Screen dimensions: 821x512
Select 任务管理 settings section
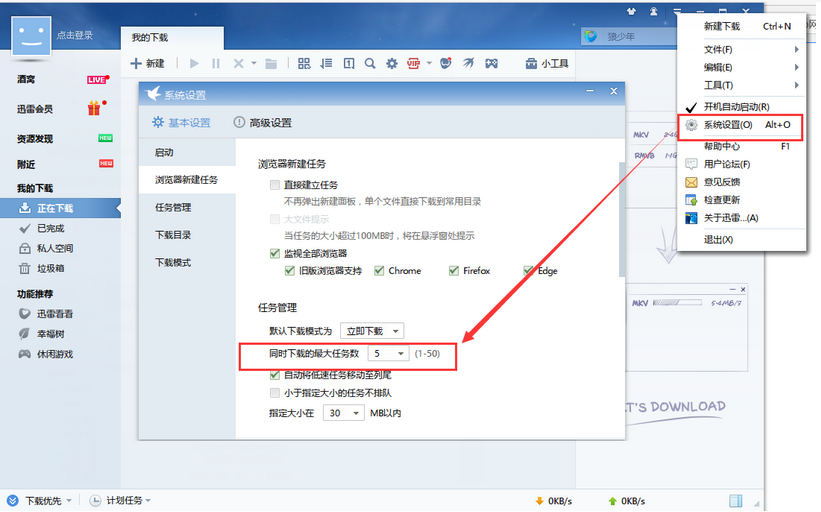[187, 207]
